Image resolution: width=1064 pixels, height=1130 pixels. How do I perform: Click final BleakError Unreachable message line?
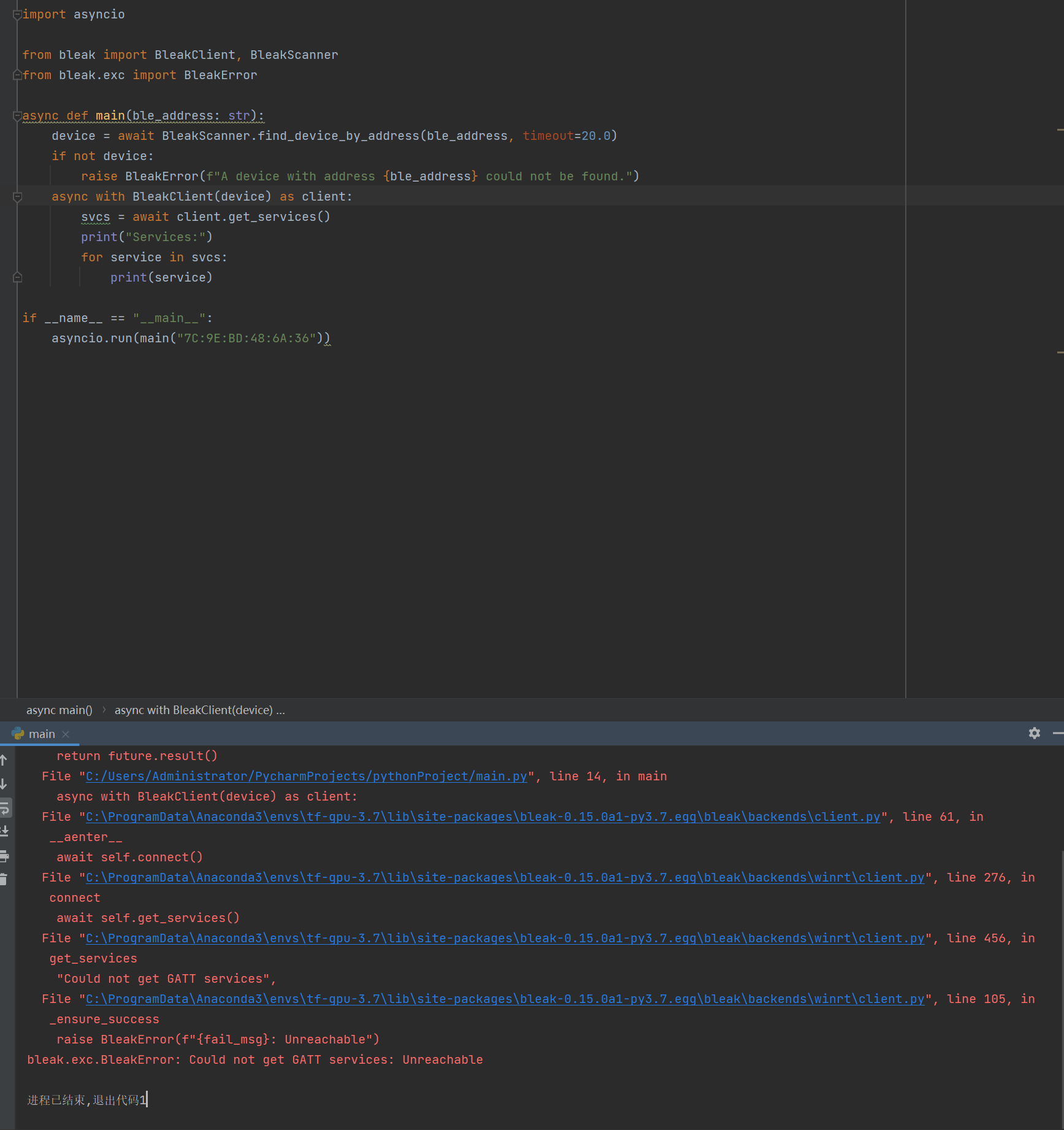(x=255, y=1059)
